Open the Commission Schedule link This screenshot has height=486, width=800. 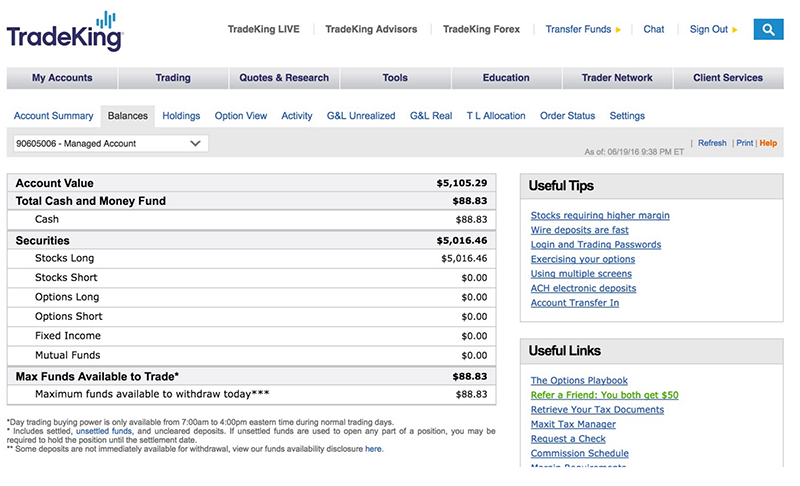[580, 453]
